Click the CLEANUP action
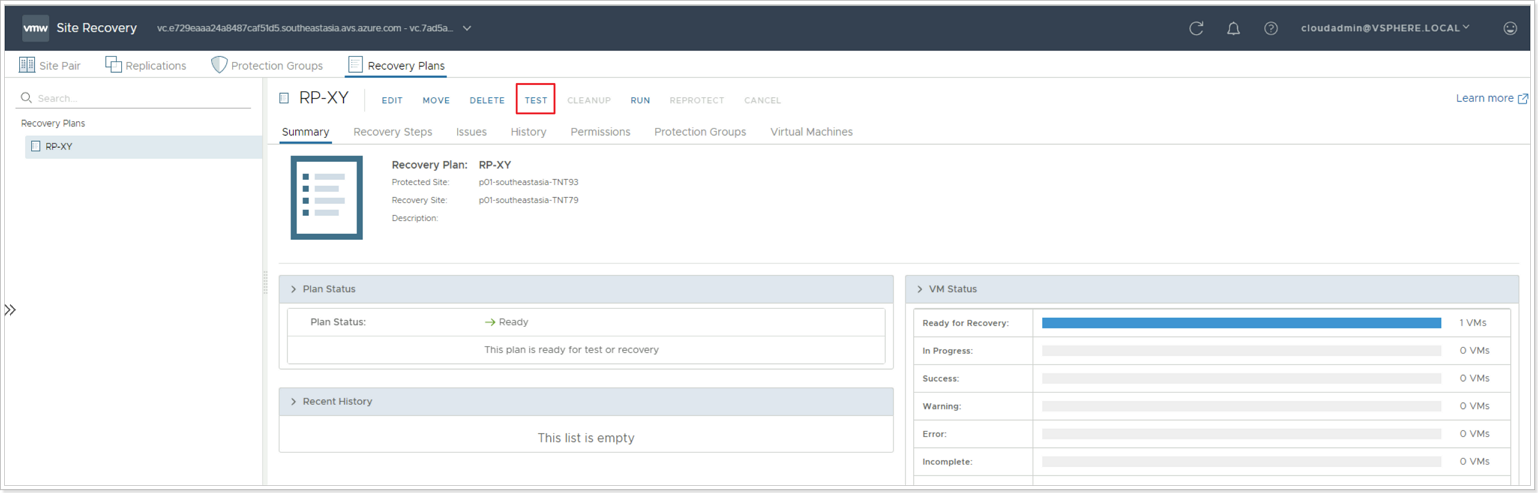The height and width of the screenshot is (493, 1538). [x=589, y=100]
